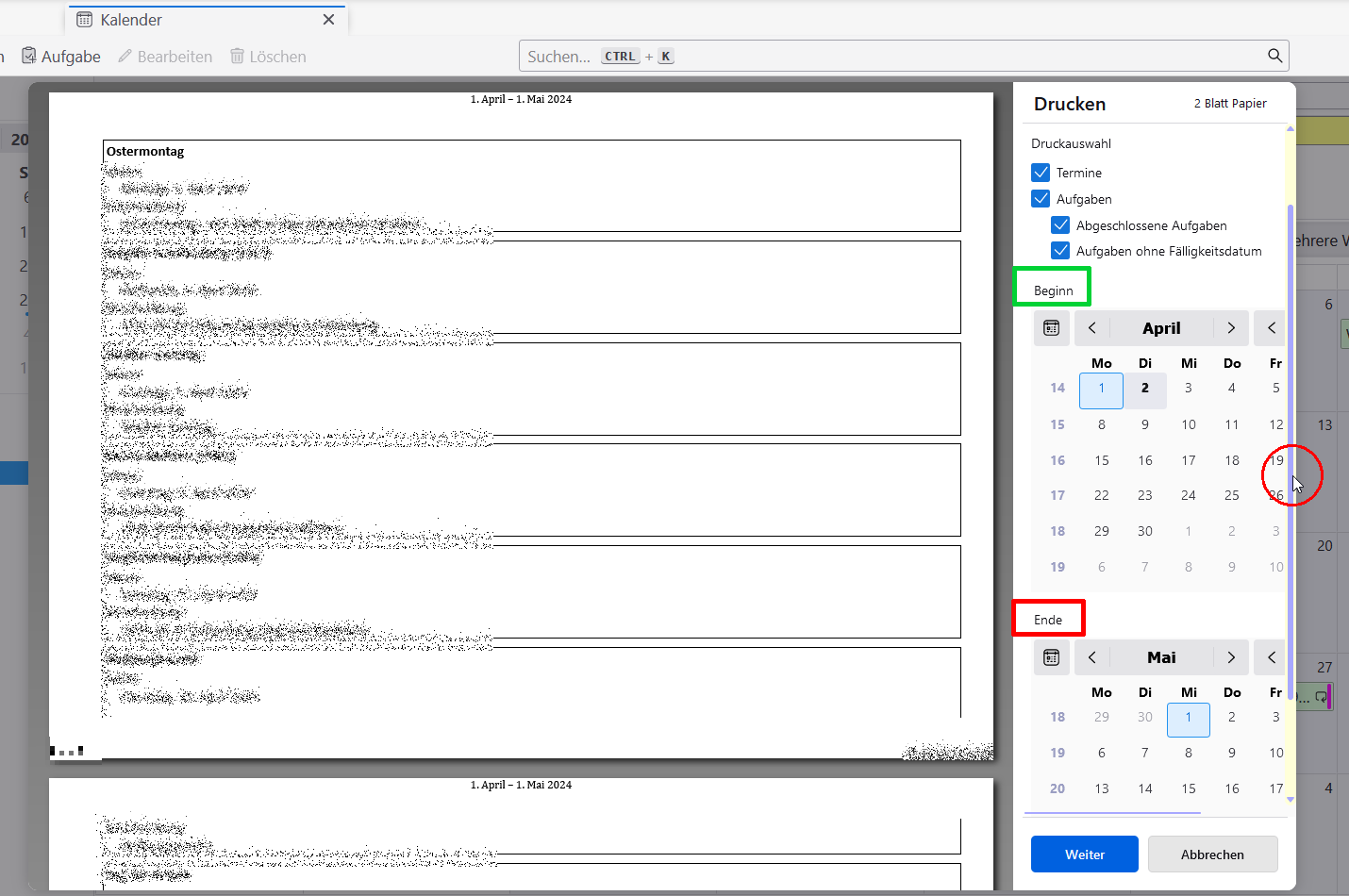Uncheck the Termine checkbox
The width and height of the screenshot is (1349, 896).
point(1041,173)
